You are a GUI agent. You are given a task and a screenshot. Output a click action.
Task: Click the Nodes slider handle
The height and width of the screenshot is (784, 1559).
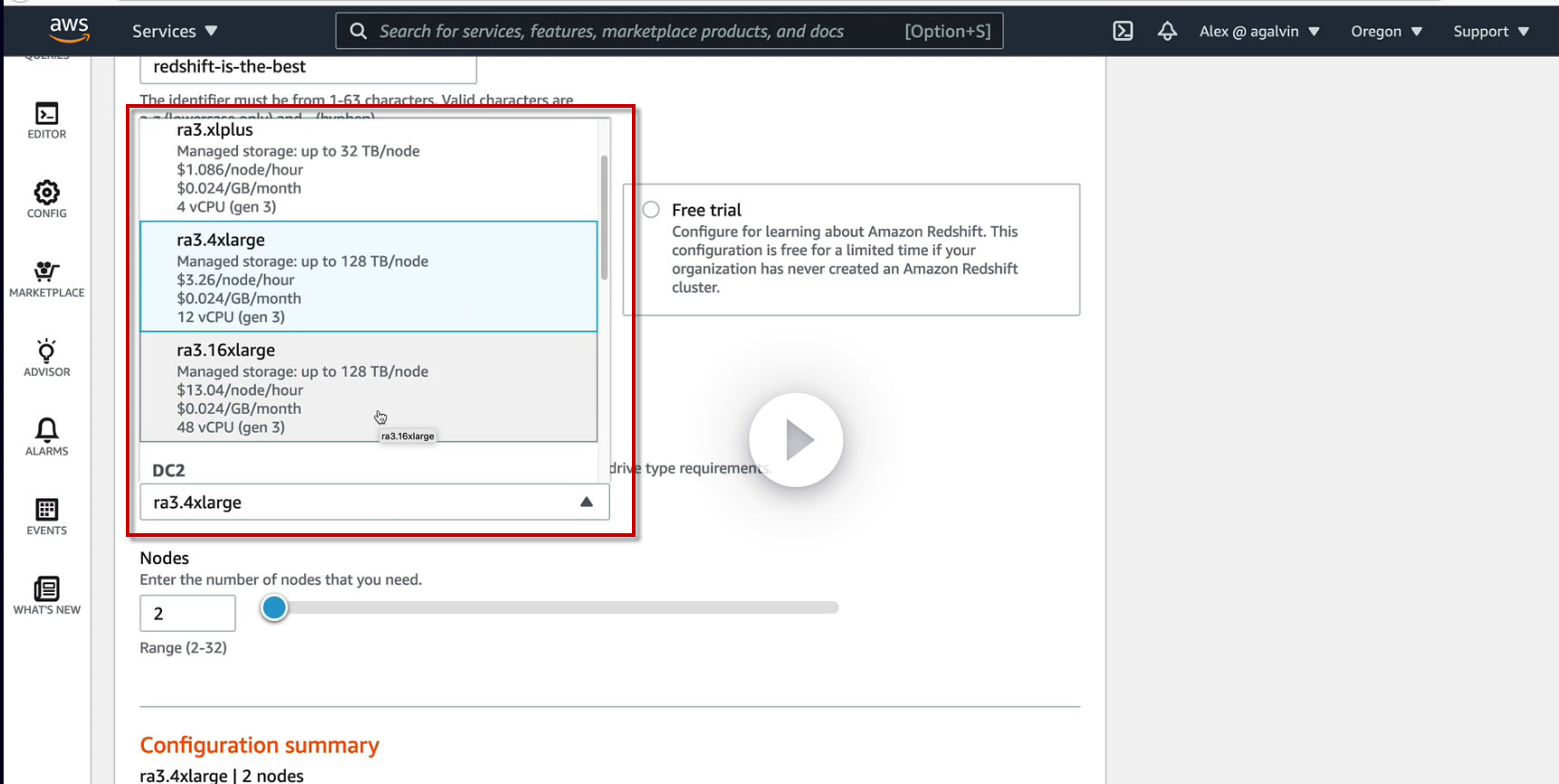point(274,607)
